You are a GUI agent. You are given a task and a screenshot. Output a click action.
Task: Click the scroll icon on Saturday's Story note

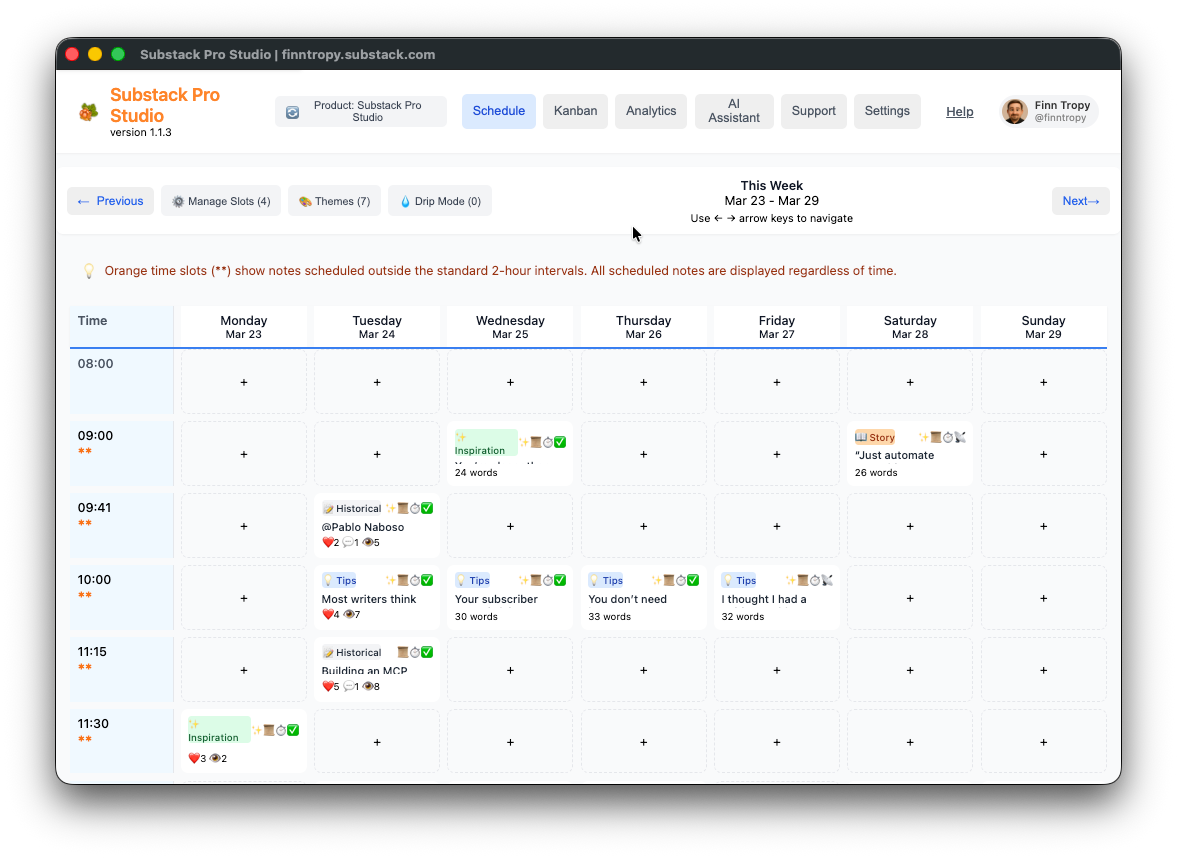(x=936, y=437)
